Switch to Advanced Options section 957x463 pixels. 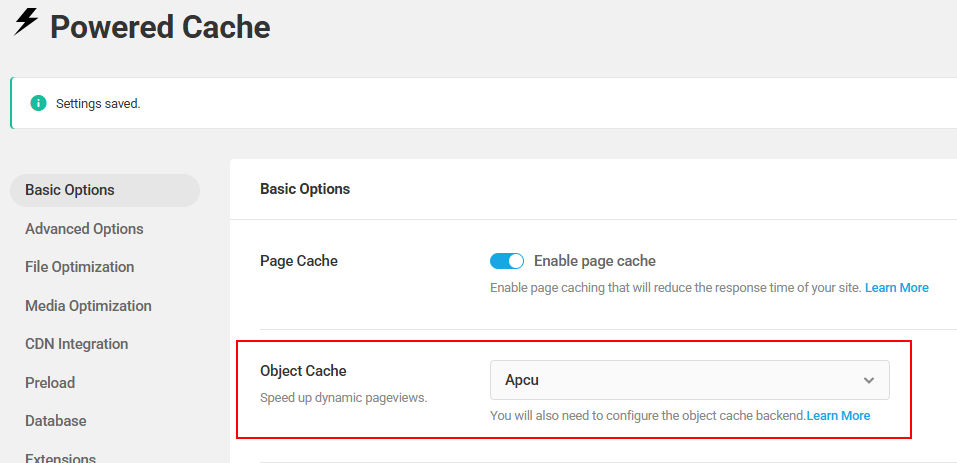[x=84, y=229]
